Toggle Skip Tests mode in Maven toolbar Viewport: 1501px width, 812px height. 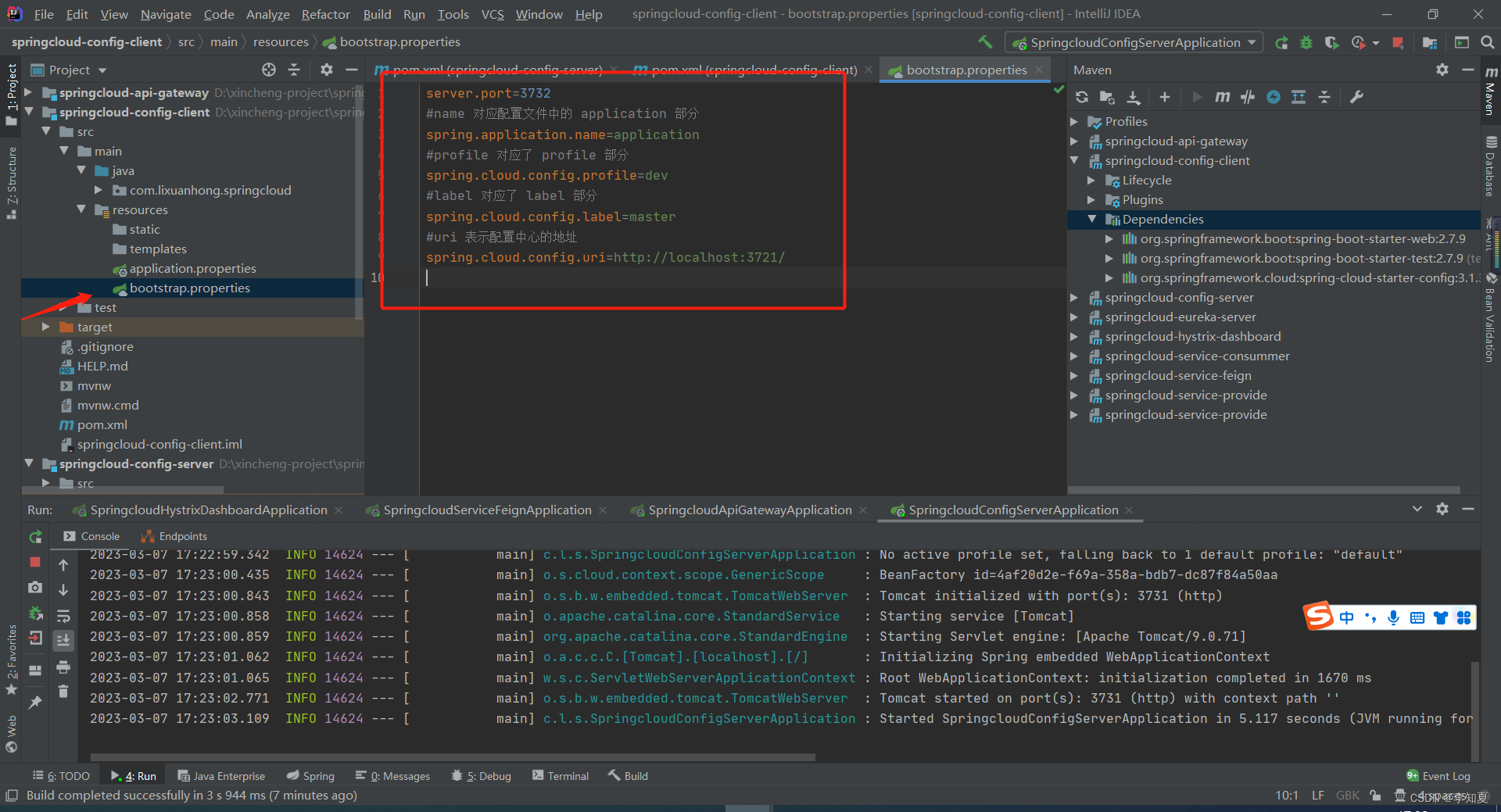pos(1274,97)
